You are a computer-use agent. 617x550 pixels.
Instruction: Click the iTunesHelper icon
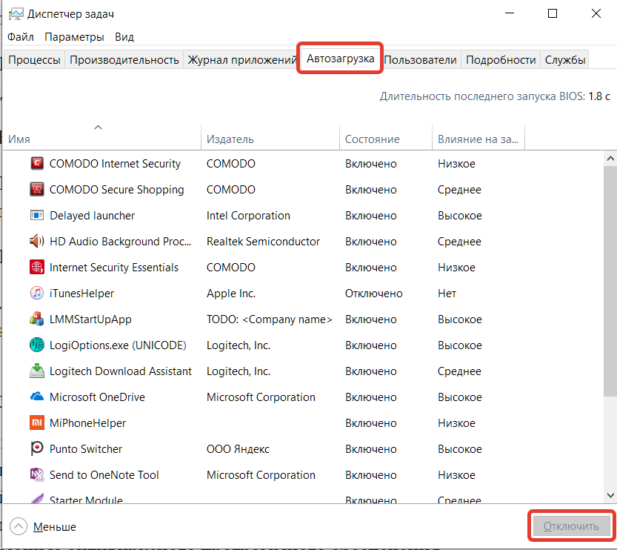click(x=37, y=293)
